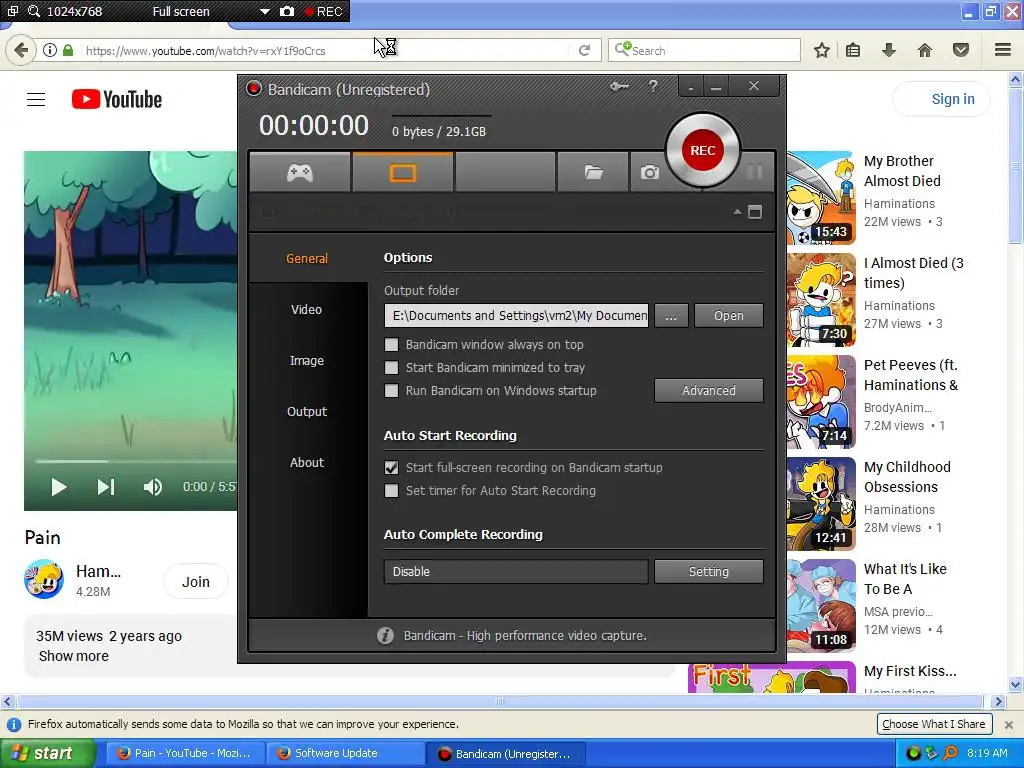Click Join button for Haminations channel
Viewport: 1024px width, 768px height.
pos(195,581)
